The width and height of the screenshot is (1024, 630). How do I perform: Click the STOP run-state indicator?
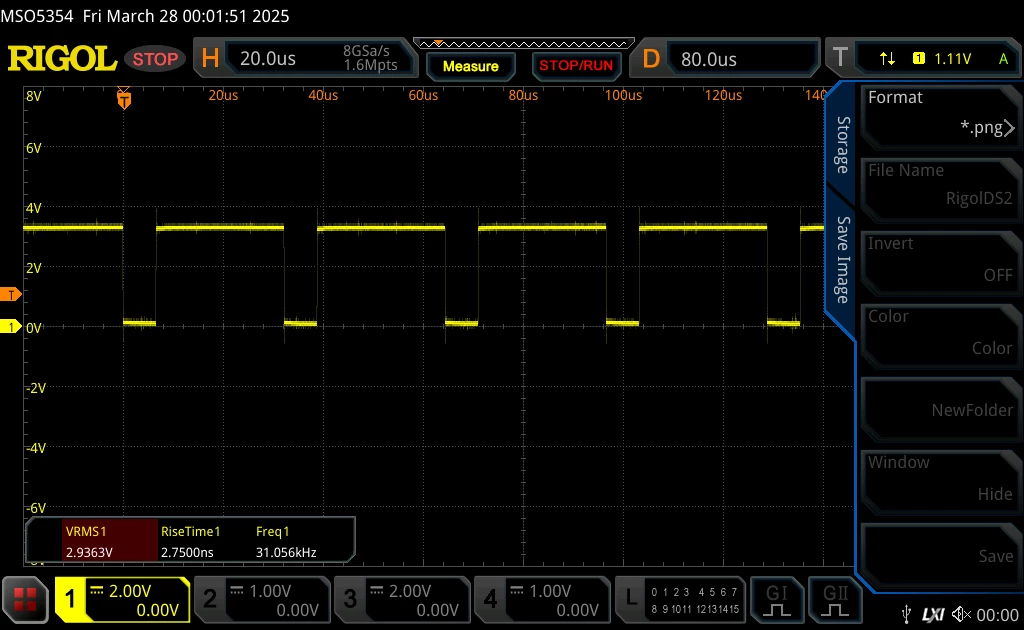tap(155, 59)
